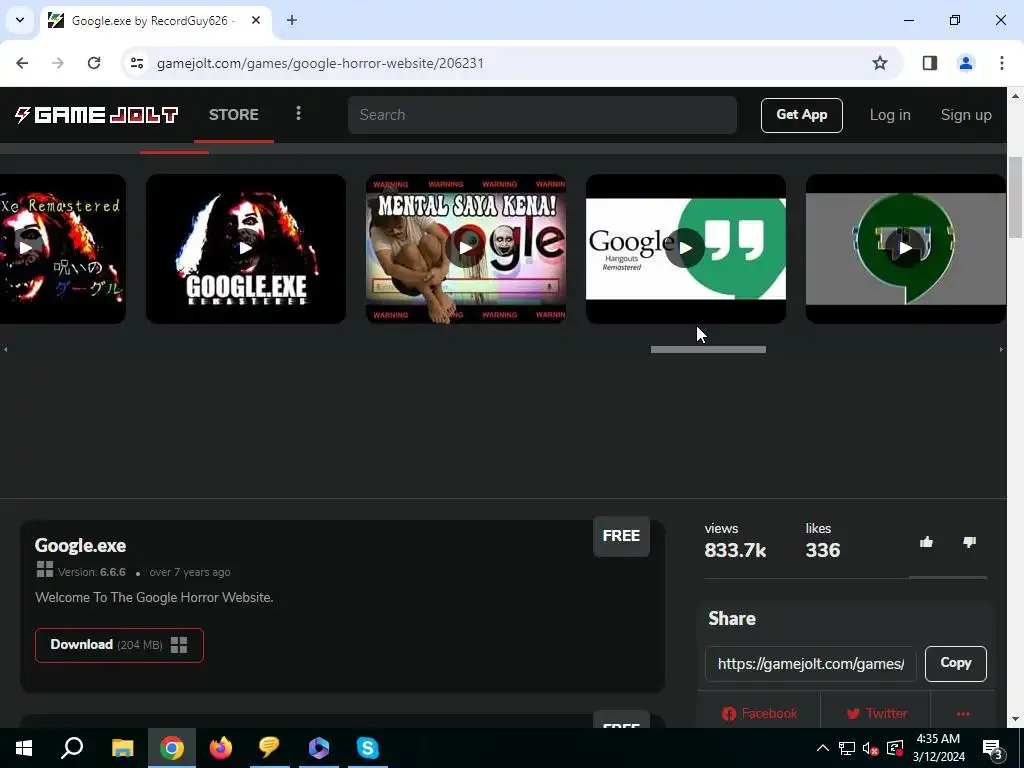The image size is (1024, 768).
Task: Click the Download (204 MB) button
Action: 119,645
